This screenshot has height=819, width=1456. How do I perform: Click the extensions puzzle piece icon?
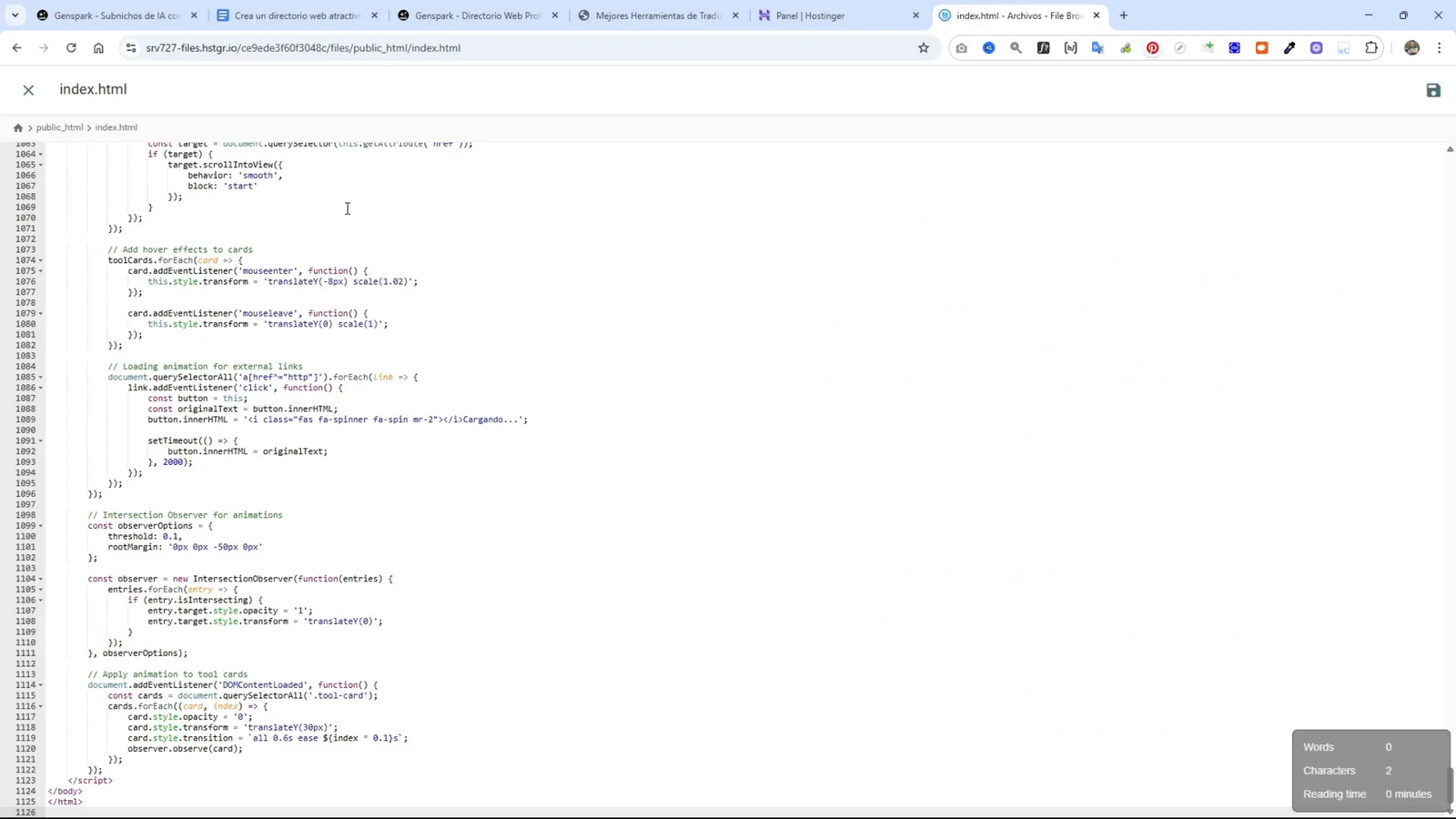(x=1370, y=47)
